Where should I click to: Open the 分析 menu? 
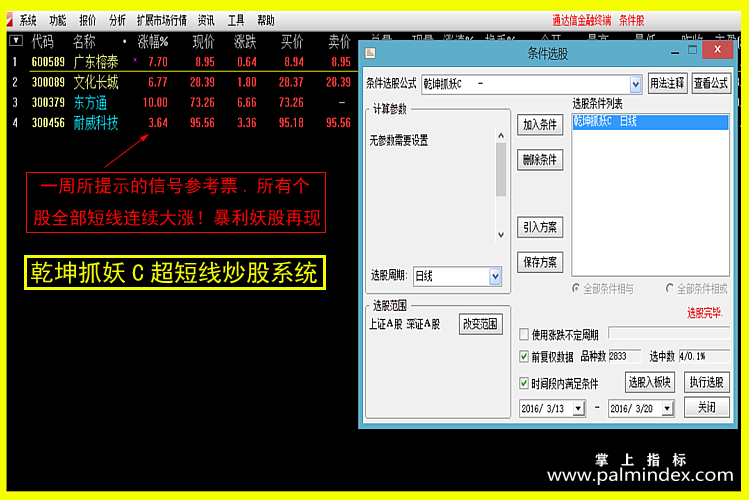click(117, 21)
